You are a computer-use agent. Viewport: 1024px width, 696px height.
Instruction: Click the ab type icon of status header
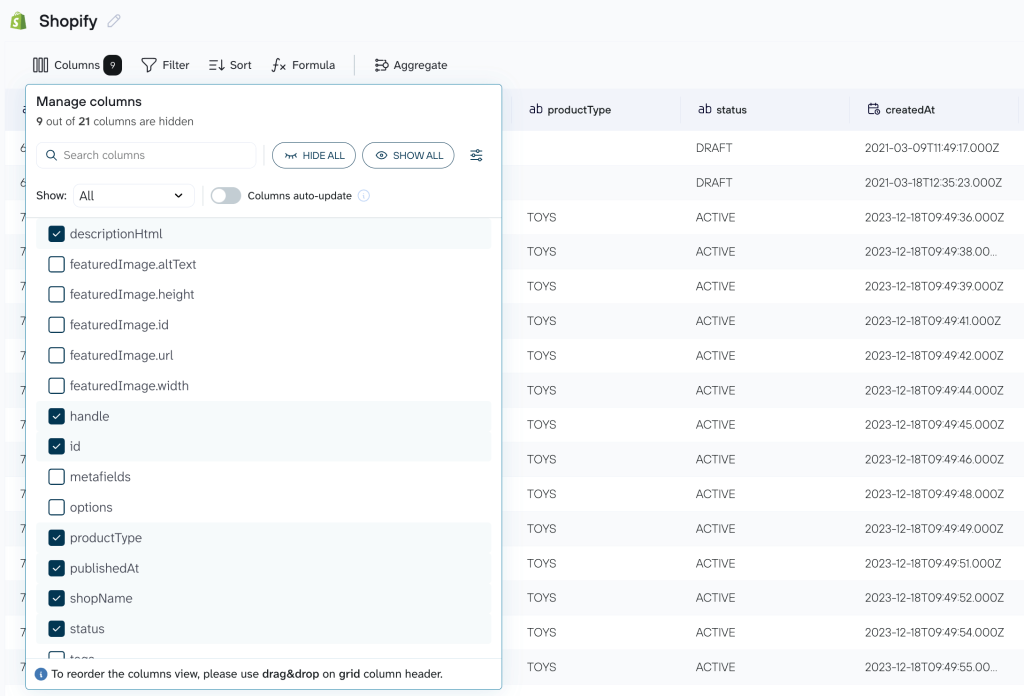tap(705, 109)
